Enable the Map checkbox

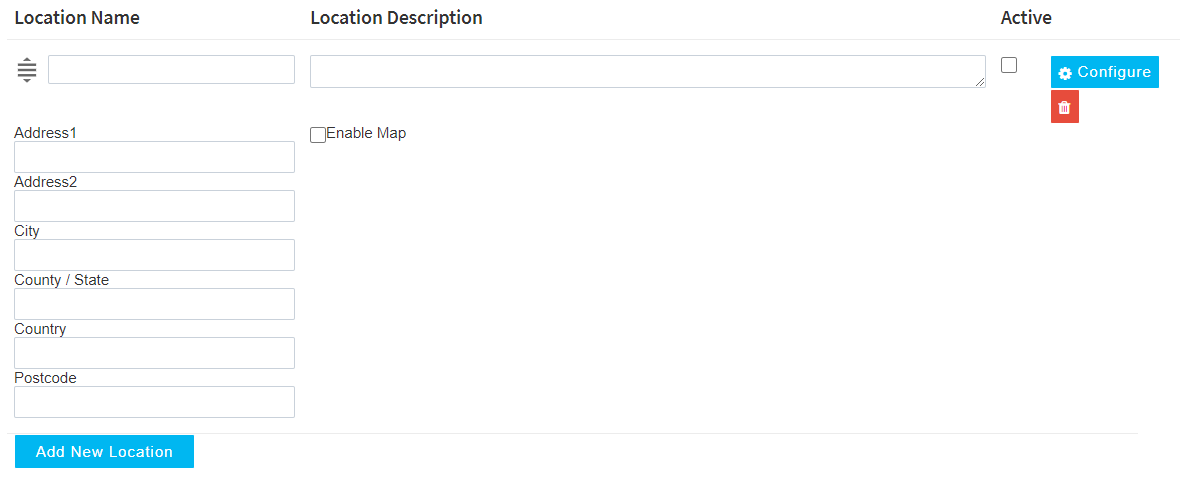click(x=318, y=134)
